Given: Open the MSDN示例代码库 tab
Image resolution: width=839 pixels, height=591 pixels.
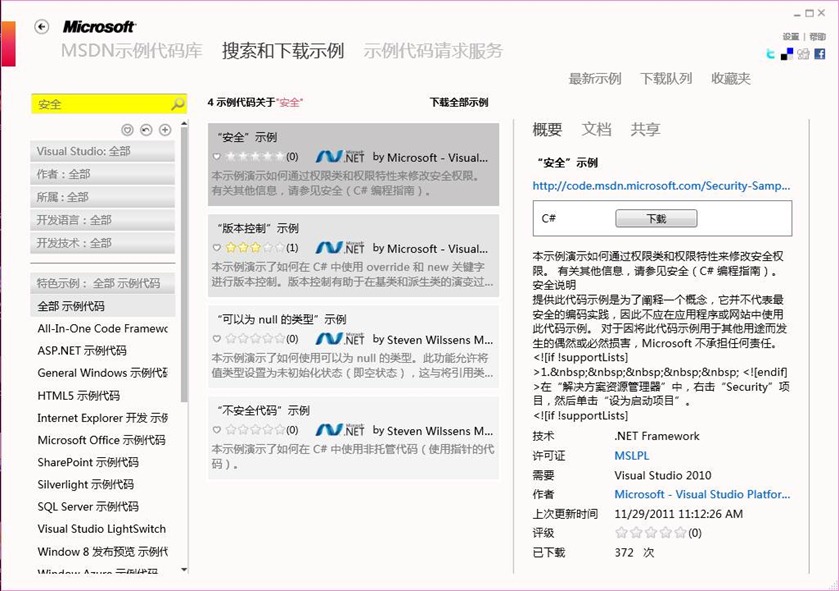Looking at the screenshot, I should click(132, 51).
